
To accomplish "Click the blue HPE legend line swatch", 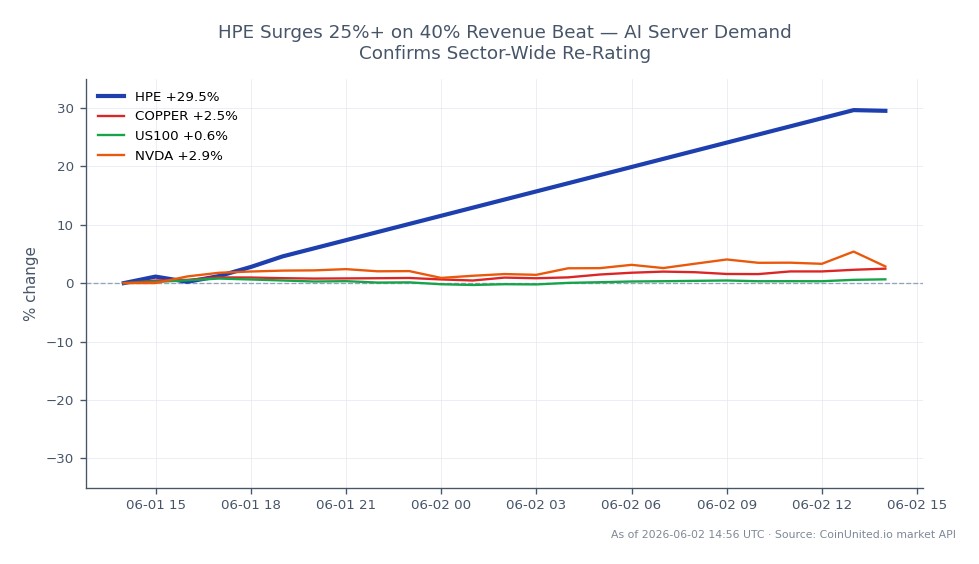I will pyautogui.click(x=111, y=96).
